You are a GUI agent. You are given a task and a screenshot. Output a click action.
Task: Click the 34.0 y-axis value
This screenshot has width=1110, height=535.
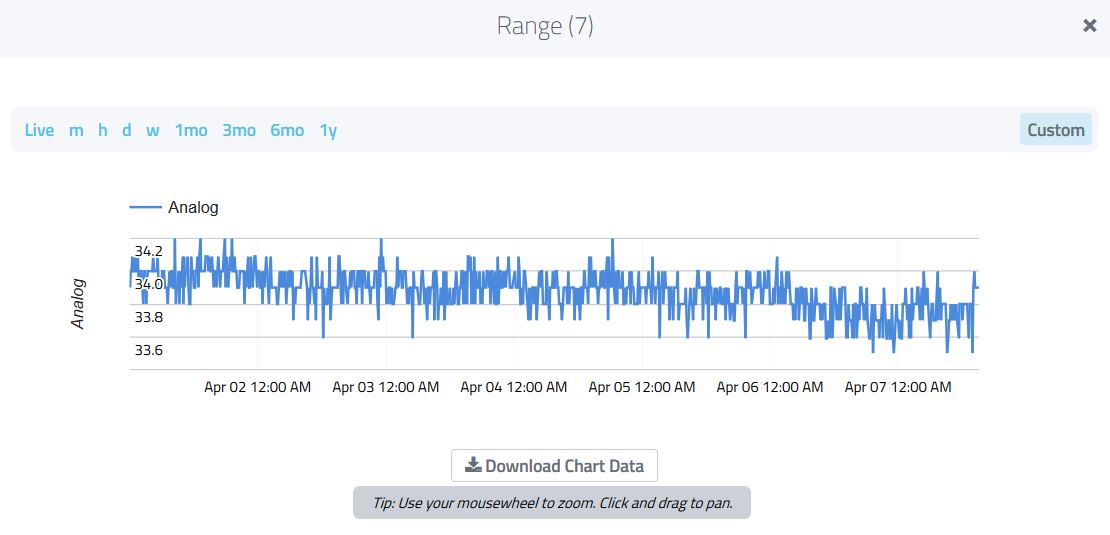pyautogui.click(x=149, y=284)
